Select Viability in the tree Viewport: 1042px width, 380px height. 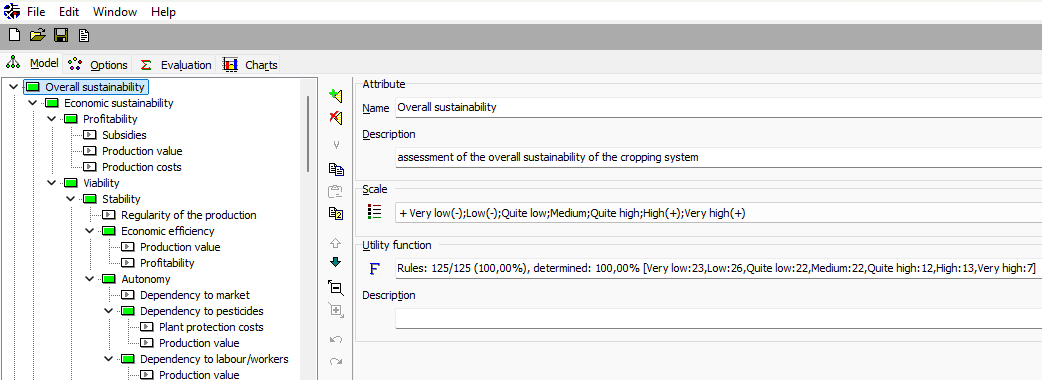[x=101, y=183]
